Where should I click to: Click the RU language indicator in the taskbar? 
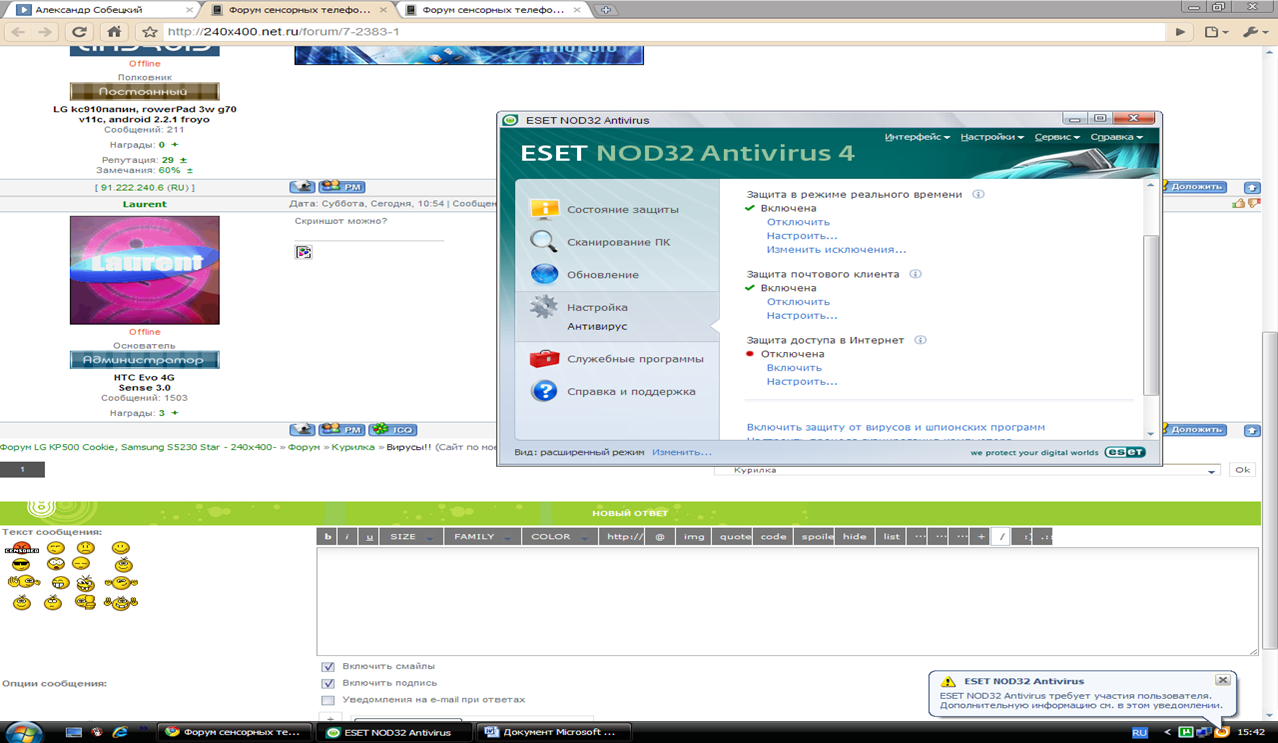1139,733
